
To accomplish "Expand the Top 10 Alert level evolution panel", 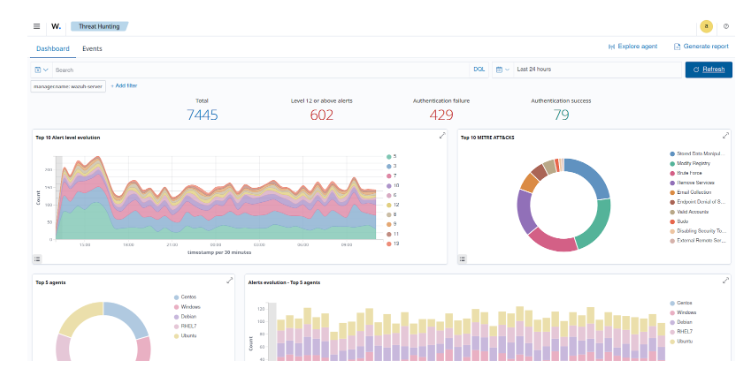I will click(442, 135).
